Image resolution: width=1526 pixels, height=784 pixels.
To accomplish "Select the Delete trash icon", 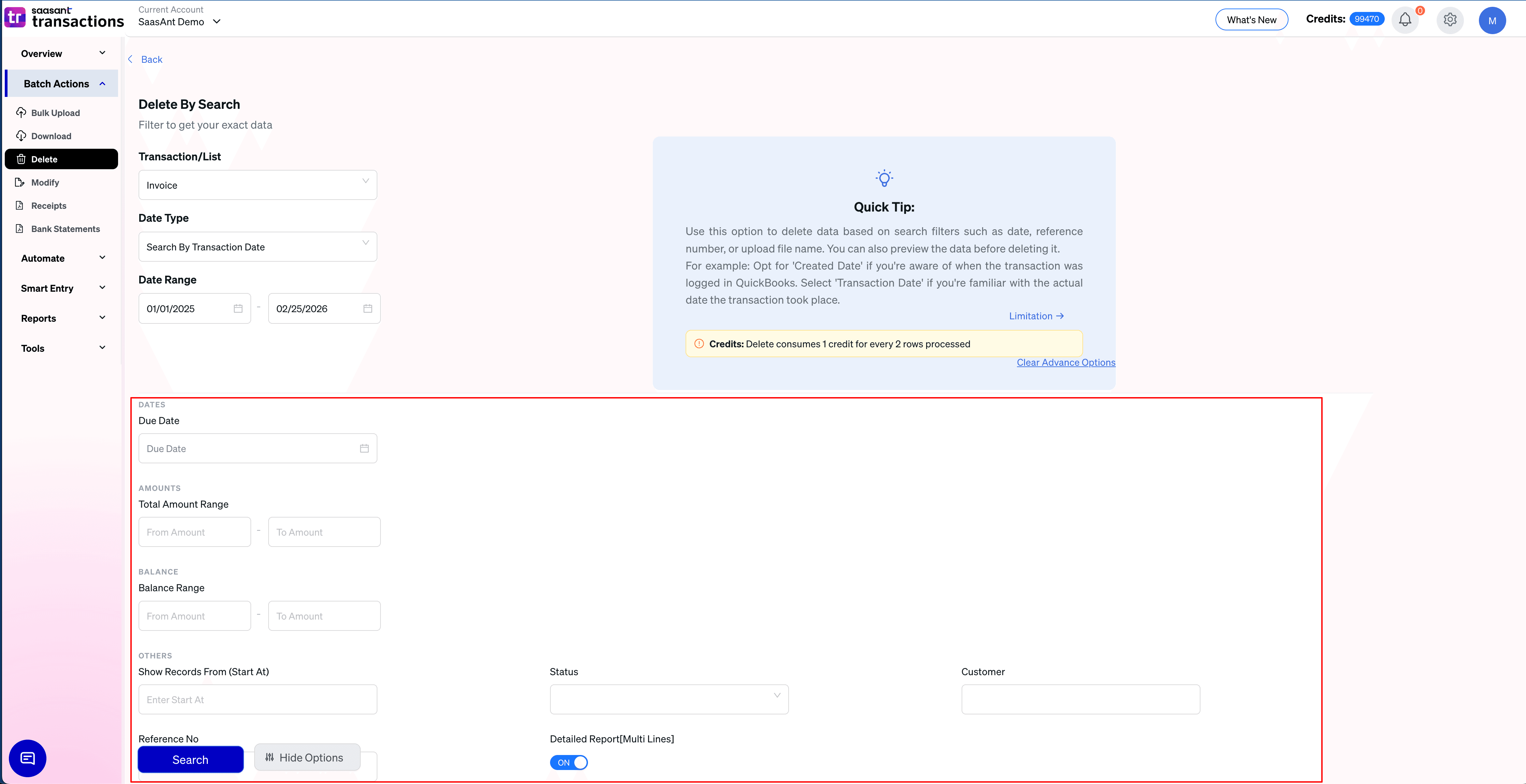I will coord(21,159).
